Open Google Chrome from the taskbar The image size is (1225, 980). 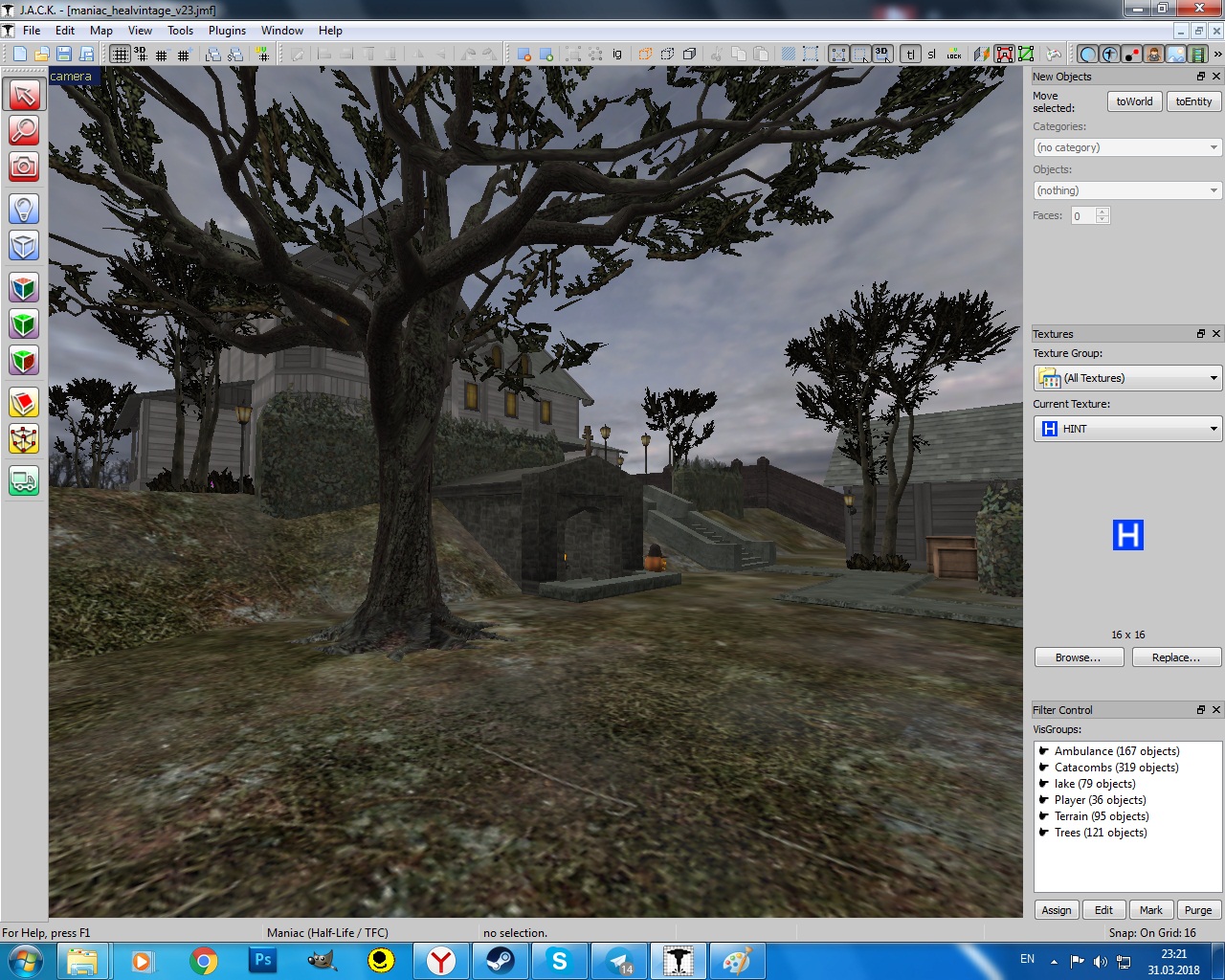point(203,960)
